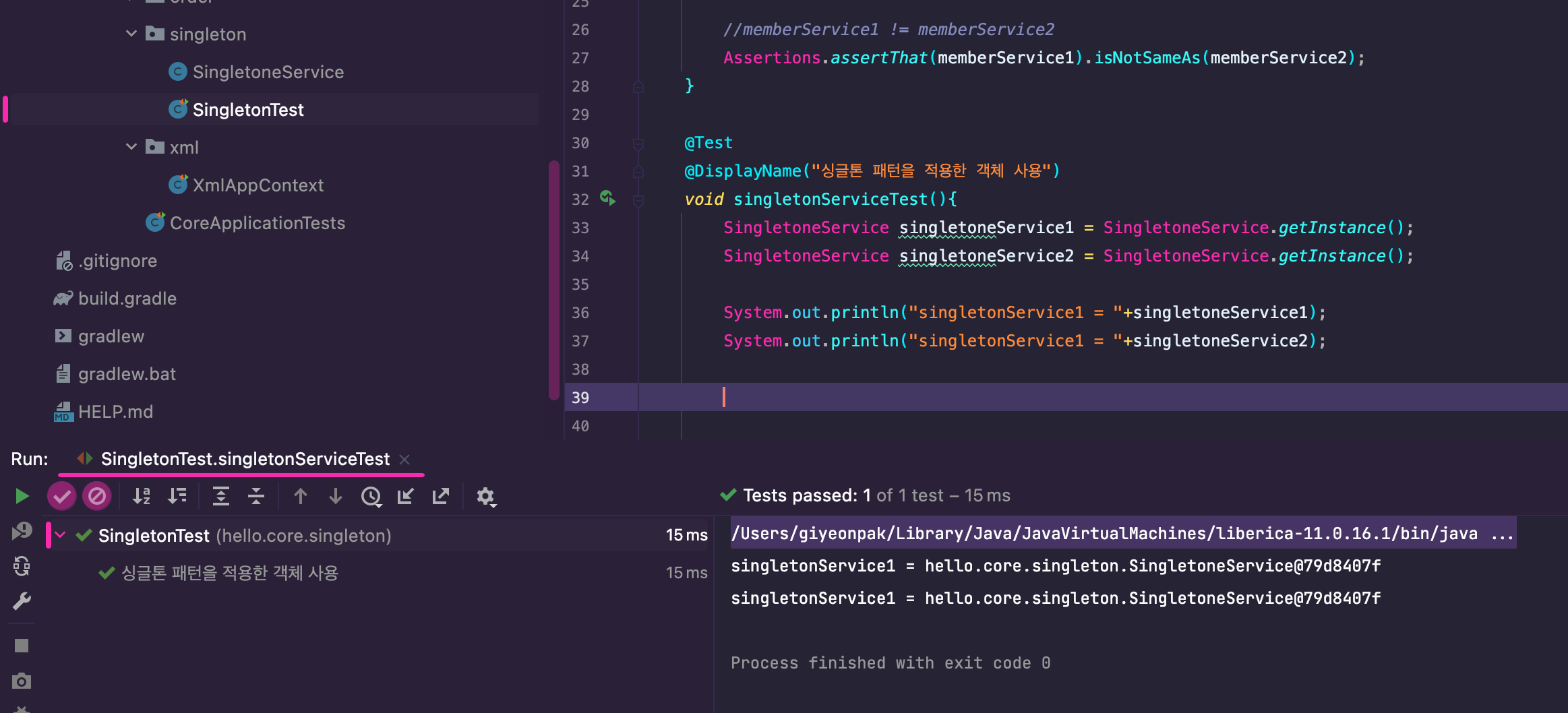This screenshot has height=713, width=1568.
Task: Click the @Test annotation on line 30
Action: (708, 143)
